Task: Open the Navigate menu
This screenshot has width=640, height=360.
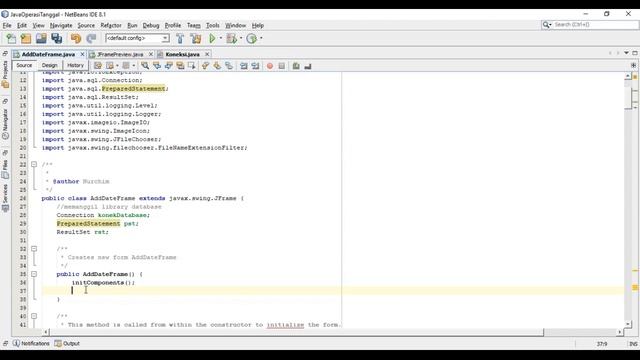Action: pyautogui.click(x=61, y=25)
